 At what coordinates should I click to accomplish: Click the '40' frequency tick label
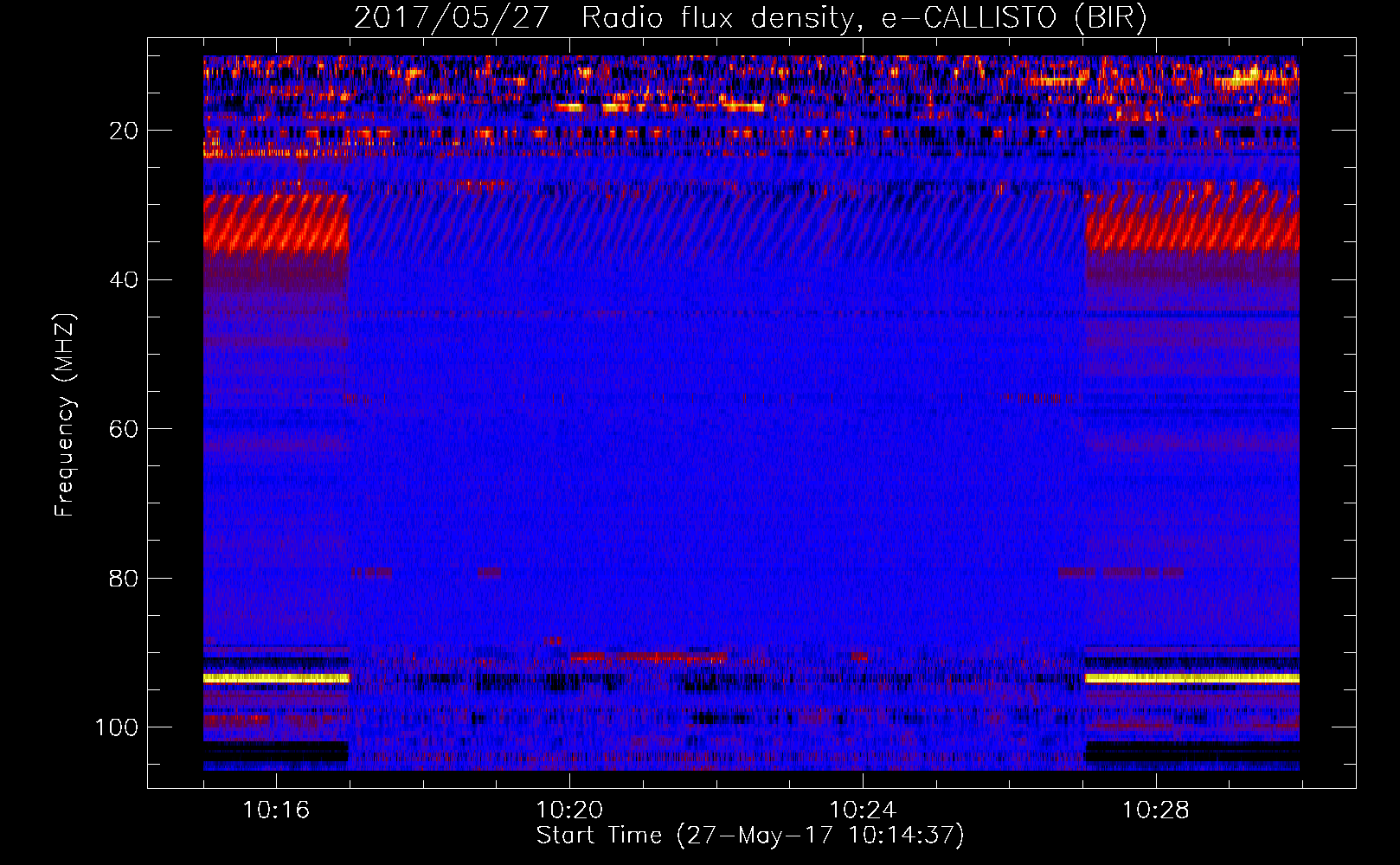pos(124,280)
